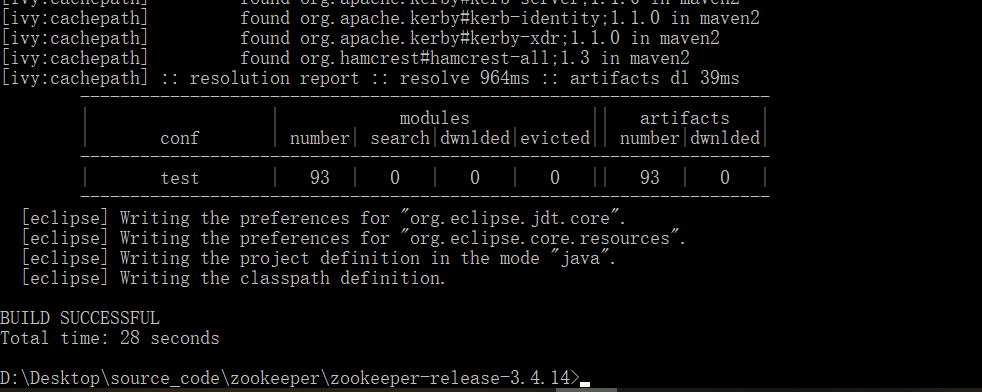Click "dwnlded" header under modules

click(x=475, y=138)
